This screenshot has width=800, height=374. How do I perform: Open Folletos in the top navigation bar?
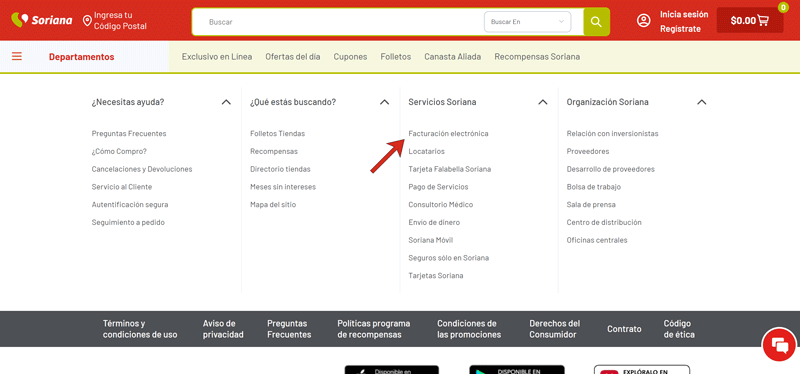pyautogui.click(x=396, y=57)
